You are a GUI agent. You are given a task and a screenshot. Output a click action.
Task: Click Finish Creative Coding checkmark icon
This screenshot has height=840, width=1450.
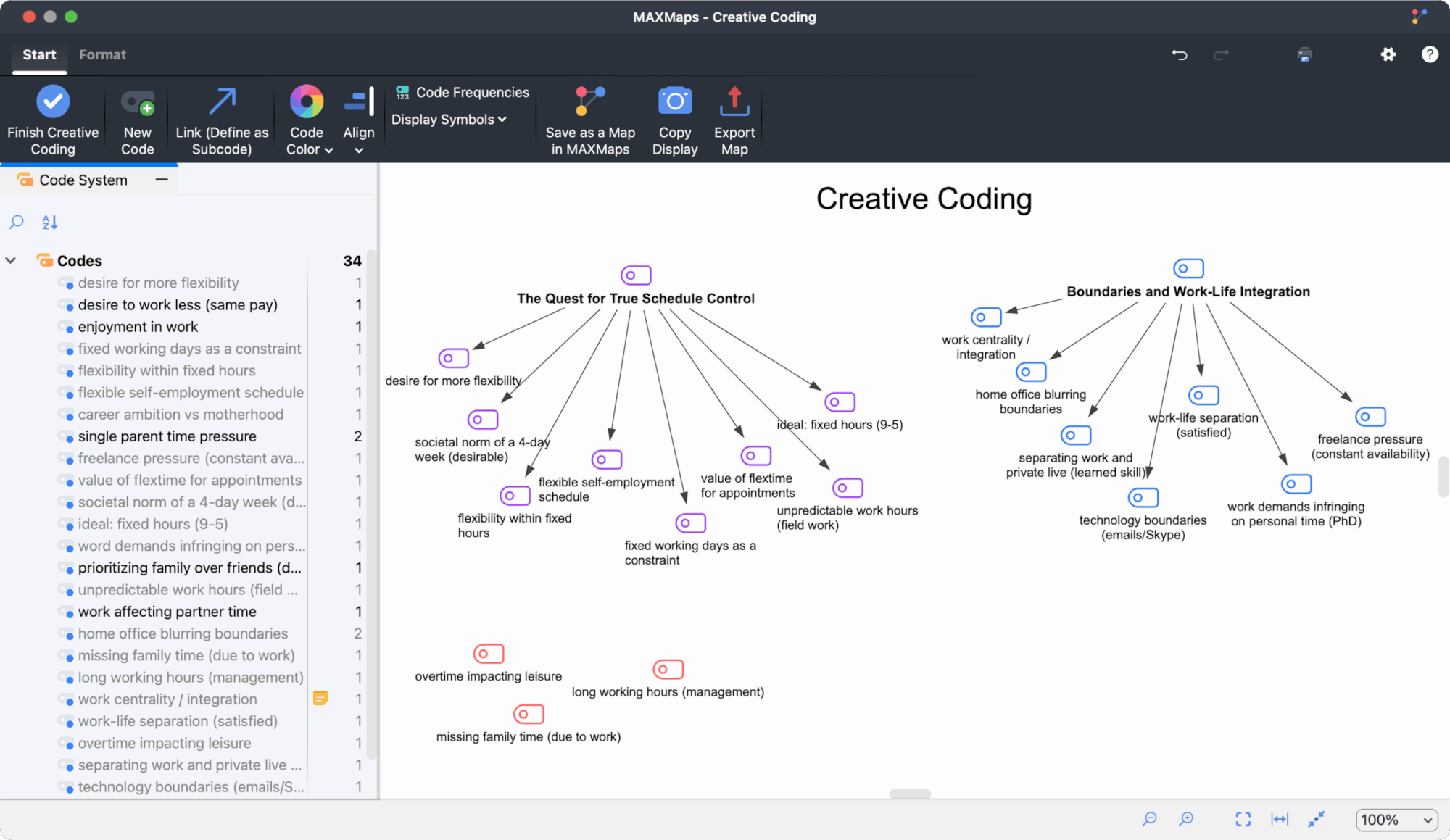53,101
